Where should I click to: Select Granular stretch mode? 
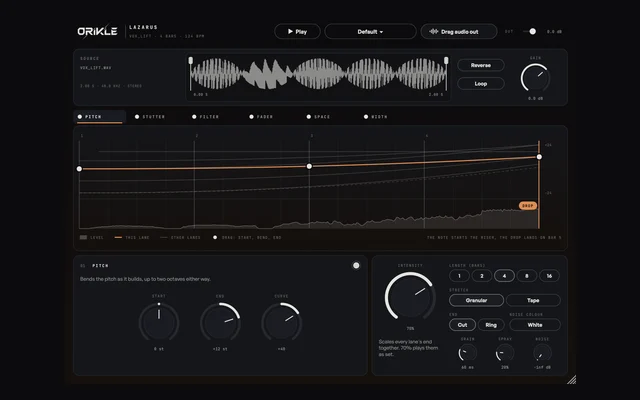click(476, 300)
